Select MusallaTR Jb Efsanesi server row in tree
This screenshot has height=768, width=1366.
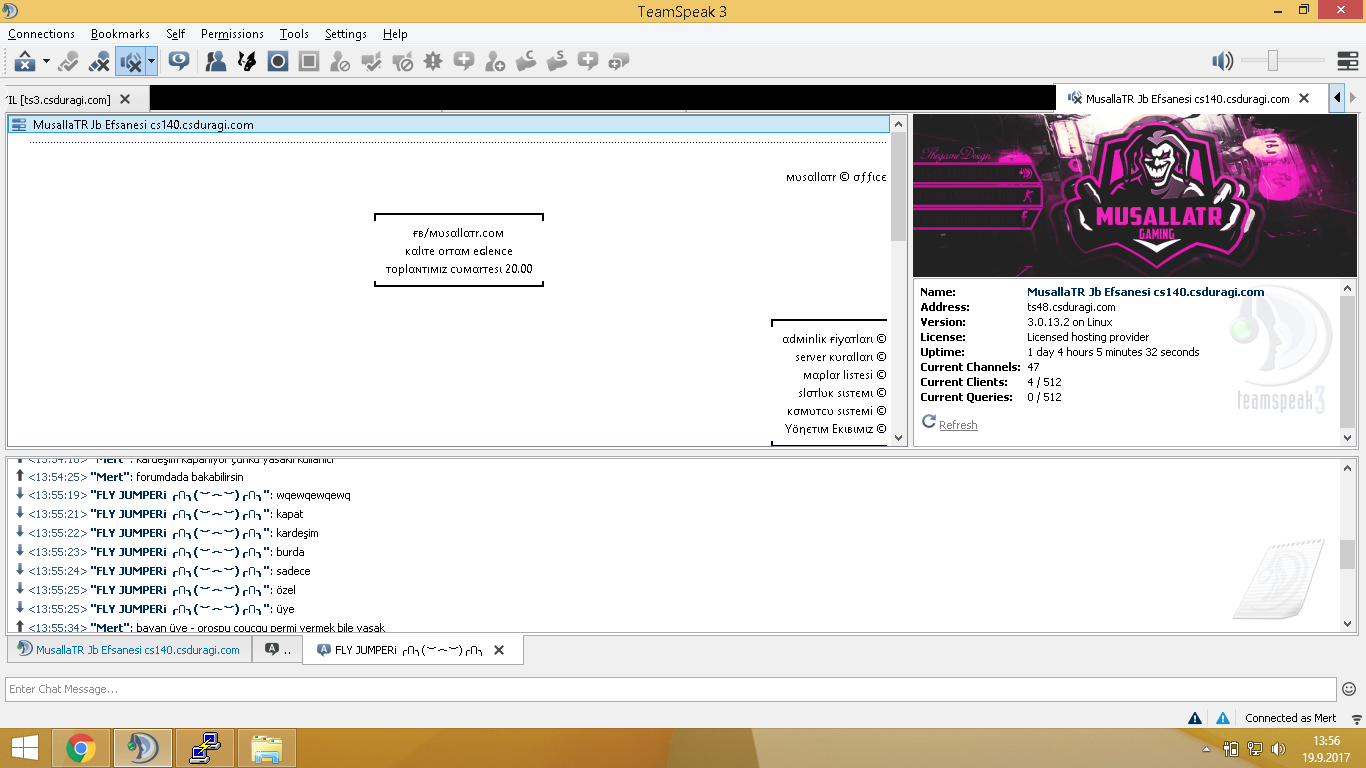tap(448, 125)
